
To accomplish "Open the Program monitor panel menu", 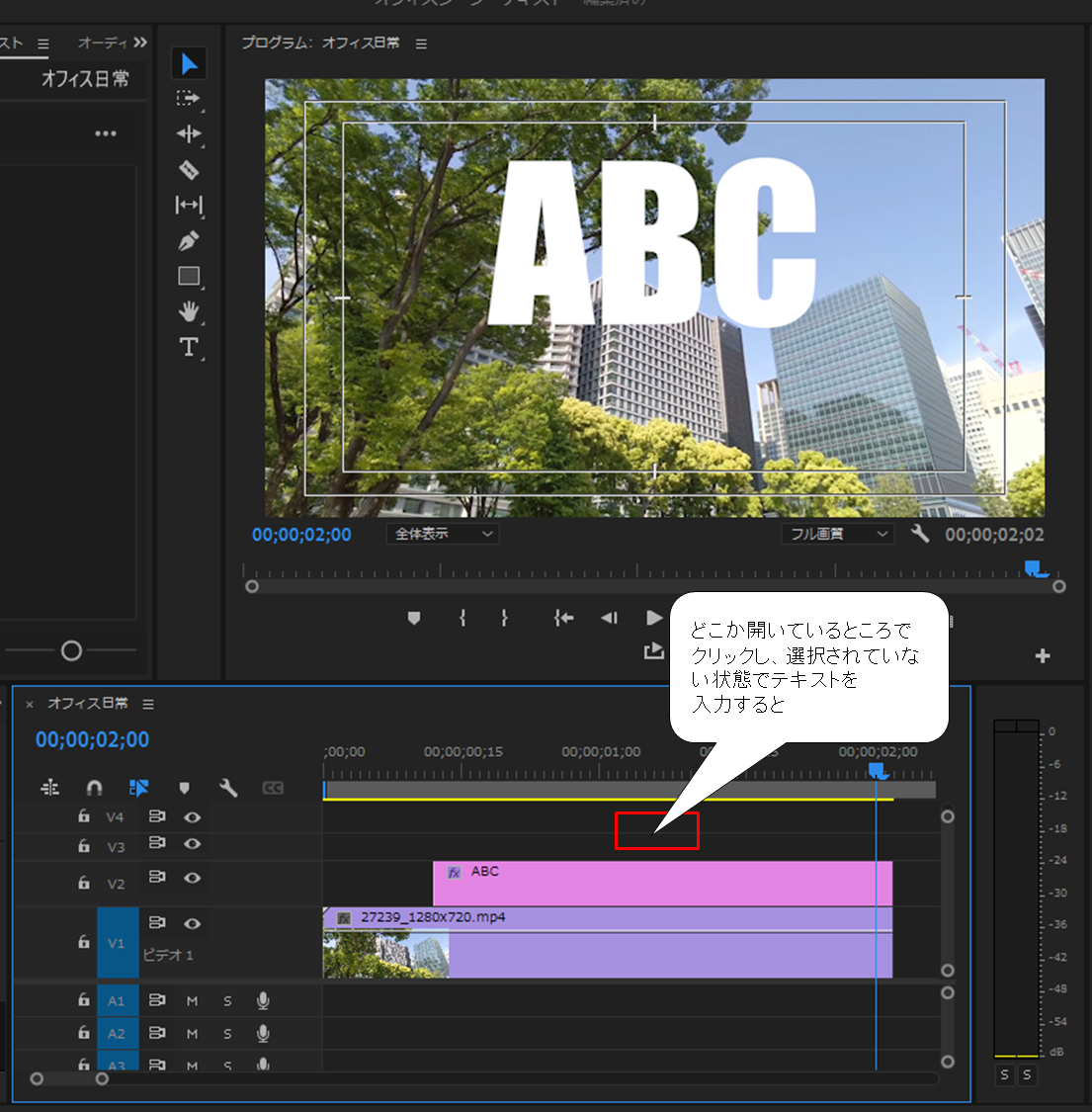I will [x=421, y=43].
